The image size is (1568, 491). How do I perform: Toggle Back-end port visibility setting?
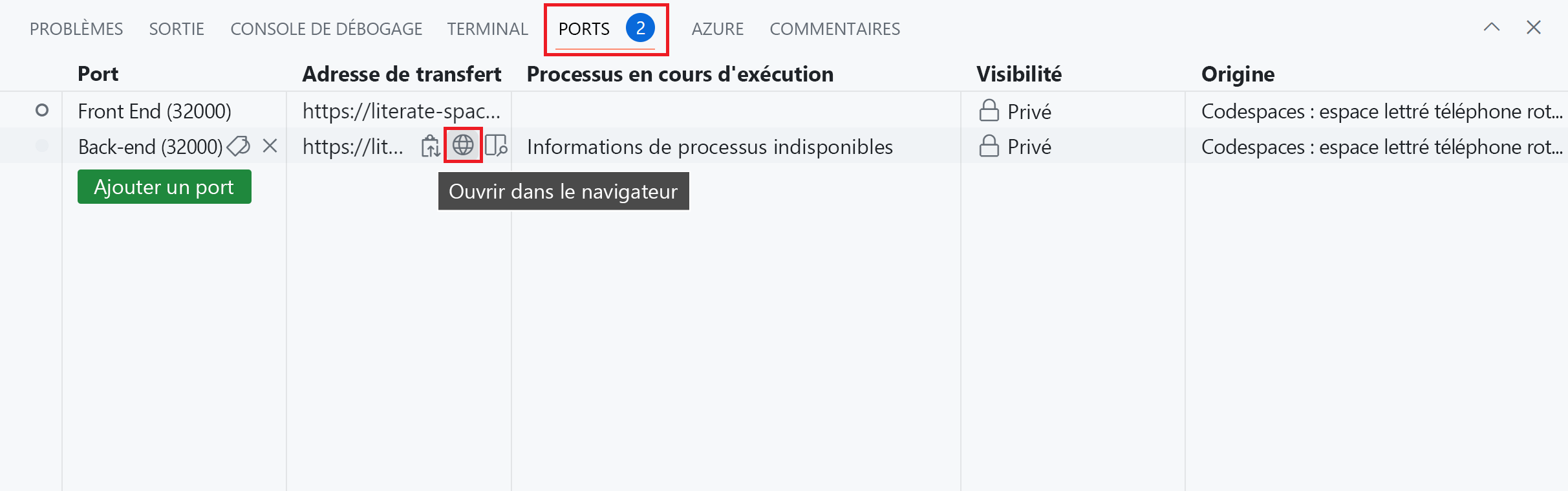coord(1030,146)
